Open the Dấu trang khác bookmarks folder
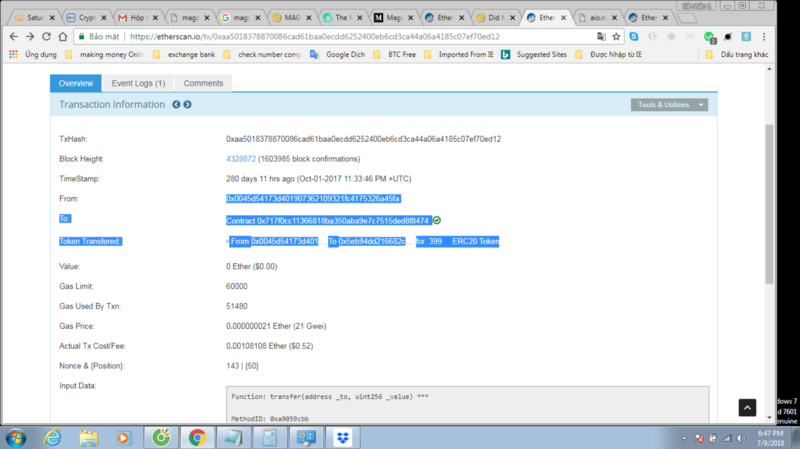This screenshot has height=449, width=800. (x=737, y=54)
